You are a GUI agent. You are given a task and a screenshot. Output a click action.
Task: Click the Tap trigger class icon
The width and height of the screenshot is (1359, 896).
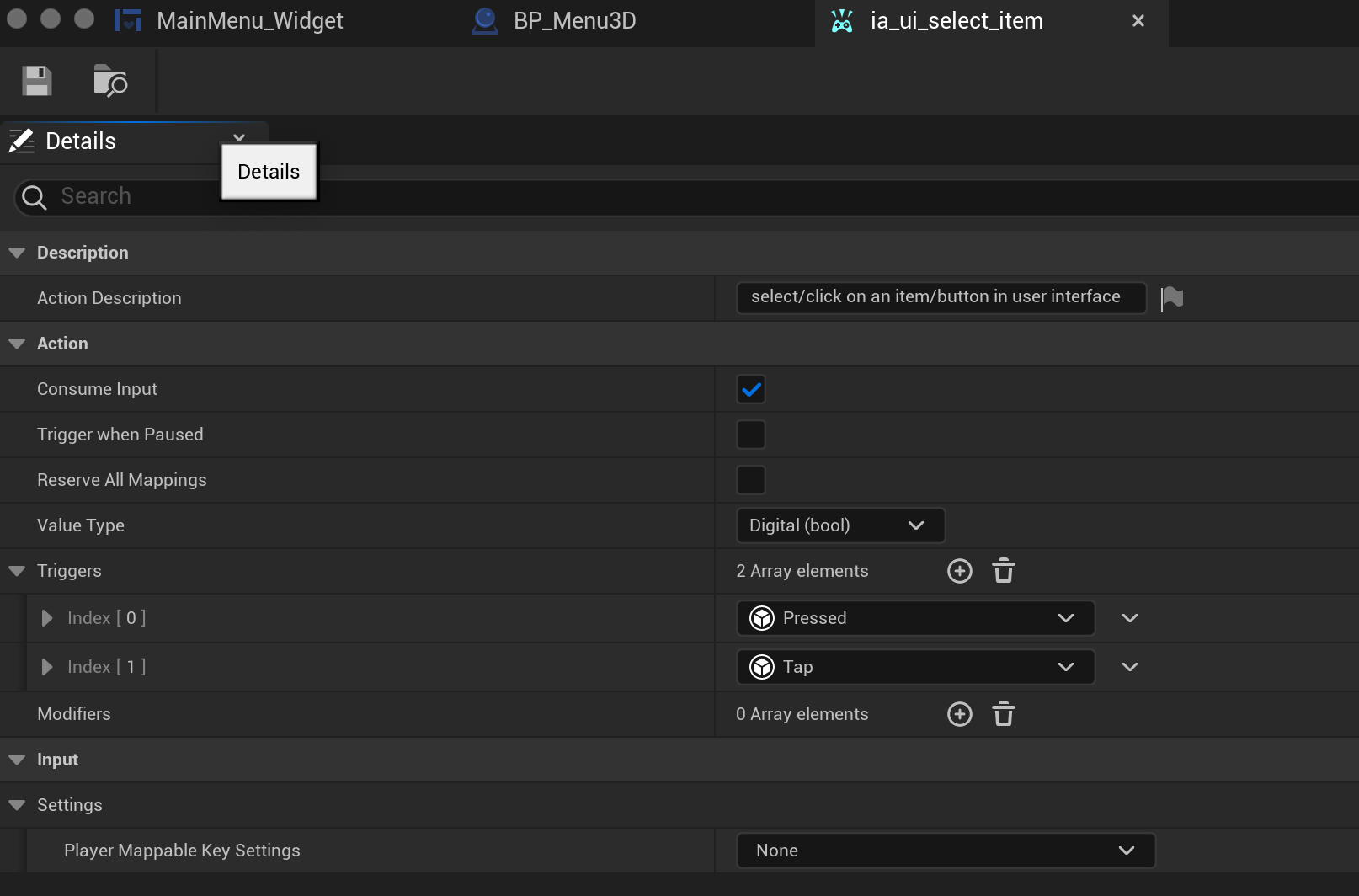(762, 667)
